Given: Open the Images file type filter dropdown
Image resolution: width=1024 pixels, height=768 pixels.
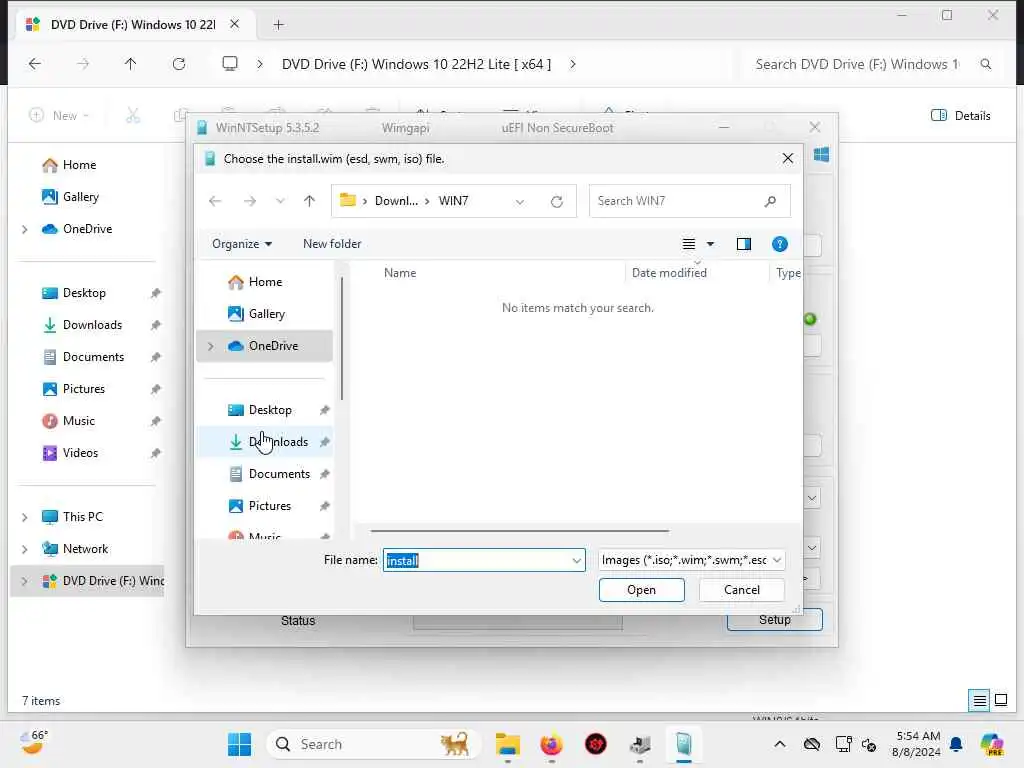Looking at the screenshot, I should point(692,560).
